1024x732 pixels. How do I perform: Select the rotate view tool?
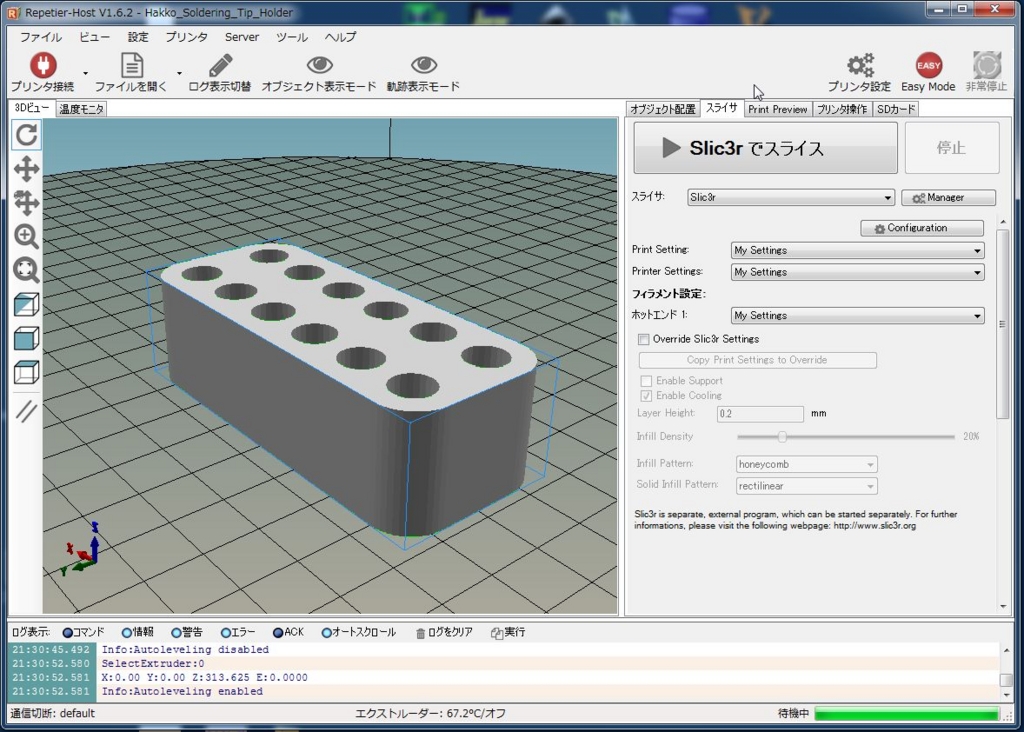click(26, 135)
